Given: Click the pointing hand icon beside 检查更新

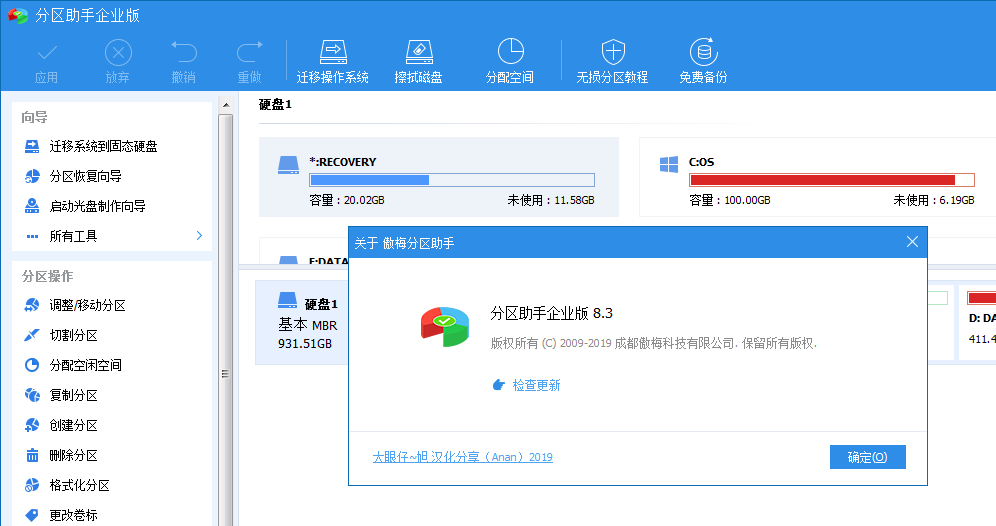Looking at the screenshot, I should pos(499,385).
